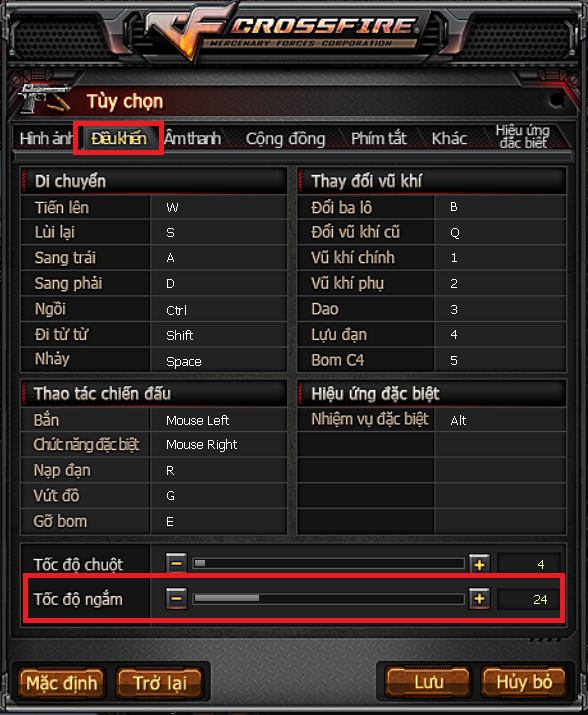The image size is (588, 715).
Task: Decrease aim speed (Tốc độ ngắm) minus button
Action: pyautogui.click(x=177, y=598)
